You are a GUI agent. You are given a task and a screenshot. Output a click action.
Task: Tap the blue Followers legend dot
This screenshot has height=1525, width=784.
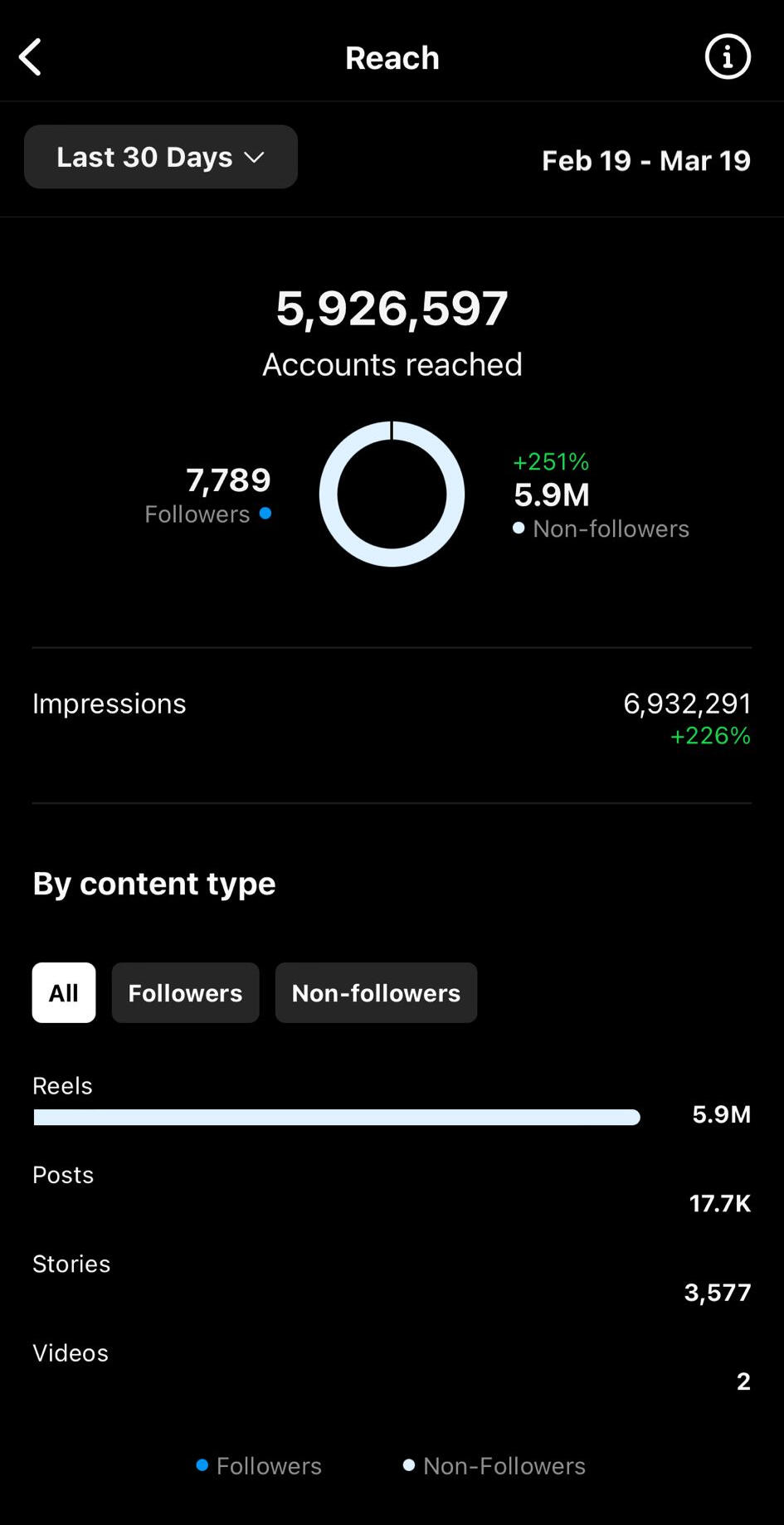pos(202,1465)
